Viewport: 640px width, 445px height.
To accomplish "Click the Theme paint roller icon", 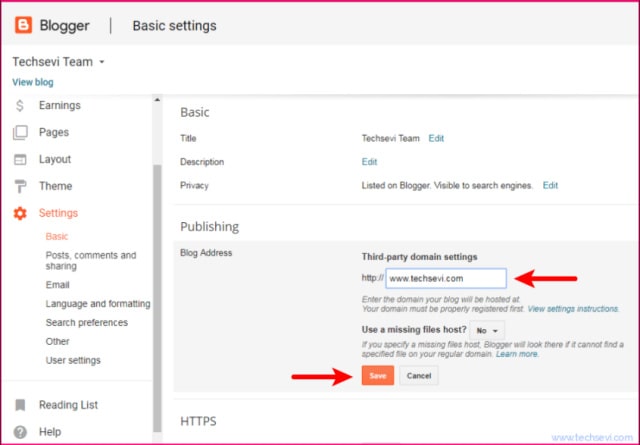I will tap(20, 186).
